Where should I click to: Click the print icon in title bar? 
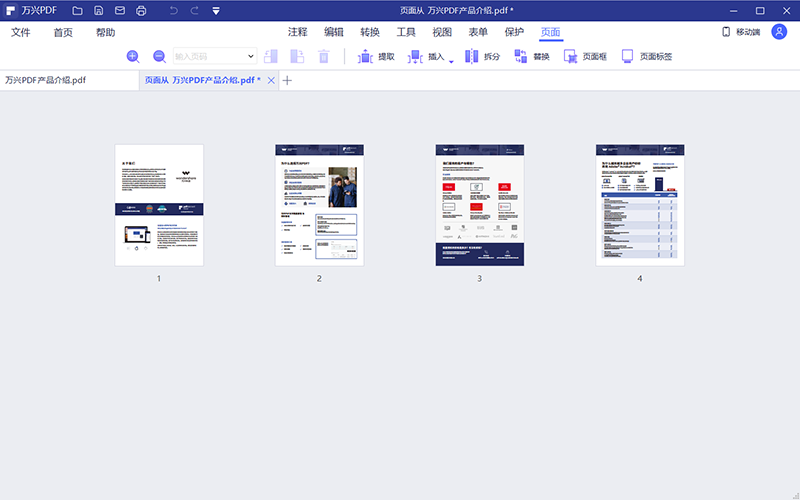[x=141, y=11]
